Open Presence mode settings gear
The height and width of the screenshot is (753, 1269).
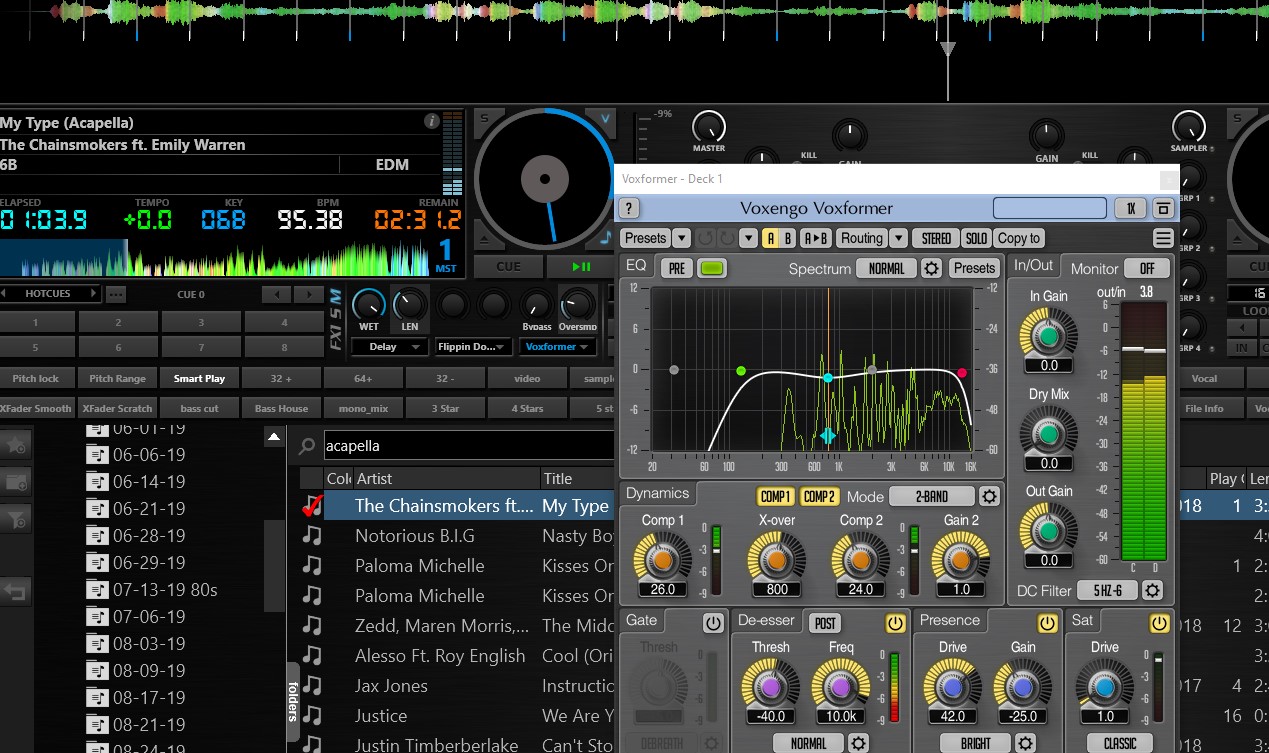[1025, 743]
